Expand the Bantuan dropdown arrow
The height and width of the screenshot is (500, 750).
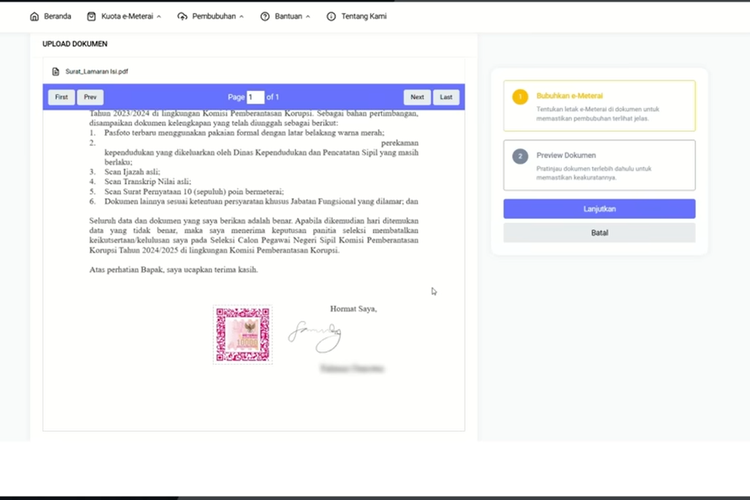[308, 17]
